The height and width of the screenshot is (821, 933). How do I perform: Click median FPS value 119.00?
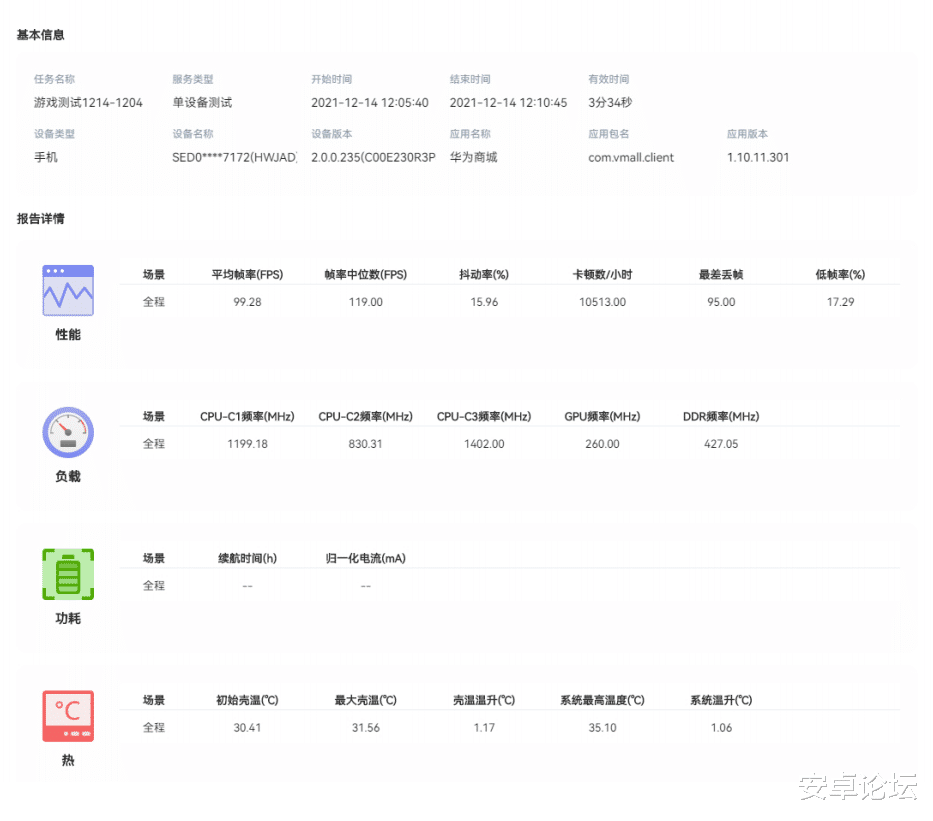[365, 302]
